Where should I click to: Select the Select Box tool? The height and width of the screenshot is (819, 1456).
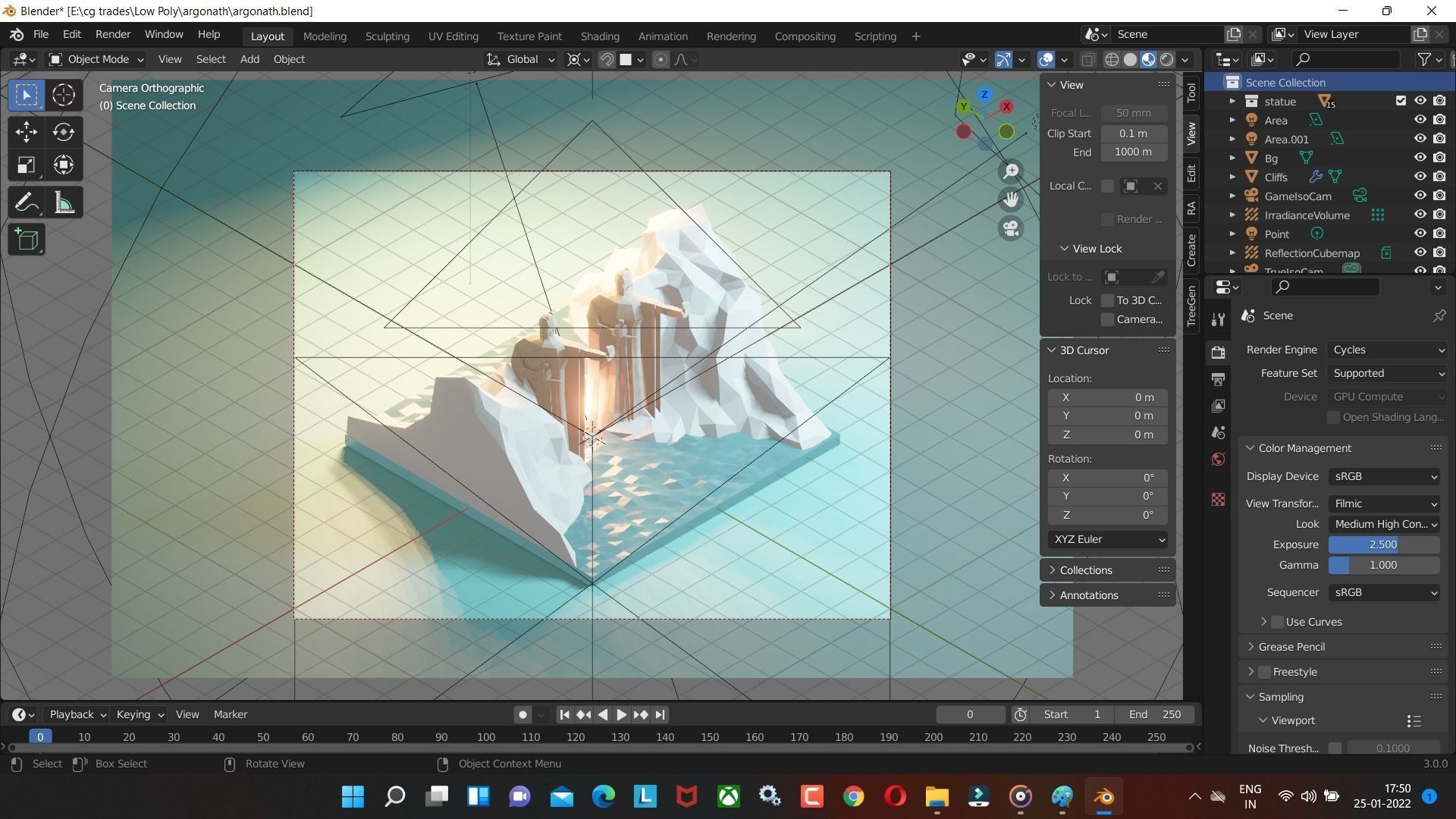(x=27, y=95)
